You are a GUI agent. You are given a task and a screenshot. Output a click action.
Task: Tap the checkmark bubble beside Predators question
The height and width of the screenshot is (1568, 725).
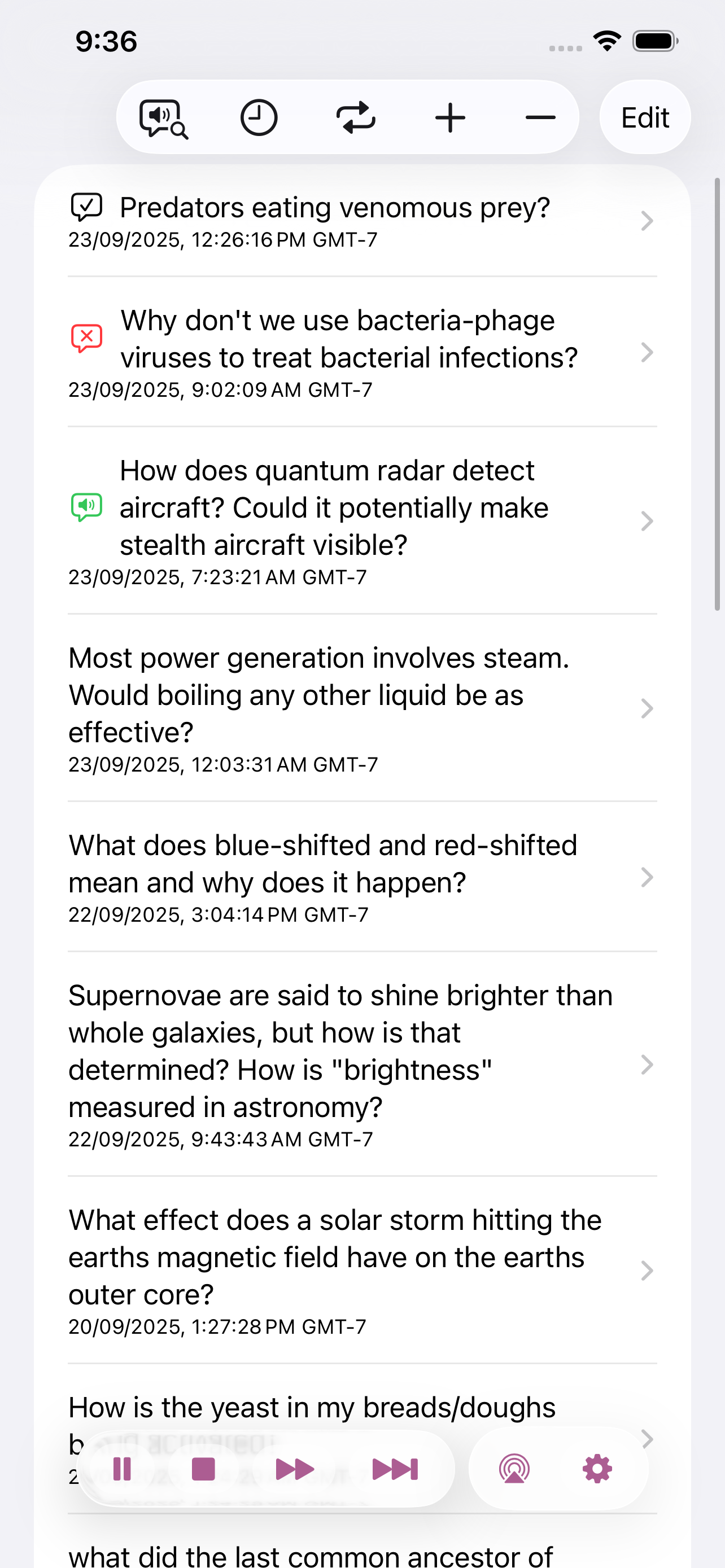pyautogui.click(x=86, y=208)
